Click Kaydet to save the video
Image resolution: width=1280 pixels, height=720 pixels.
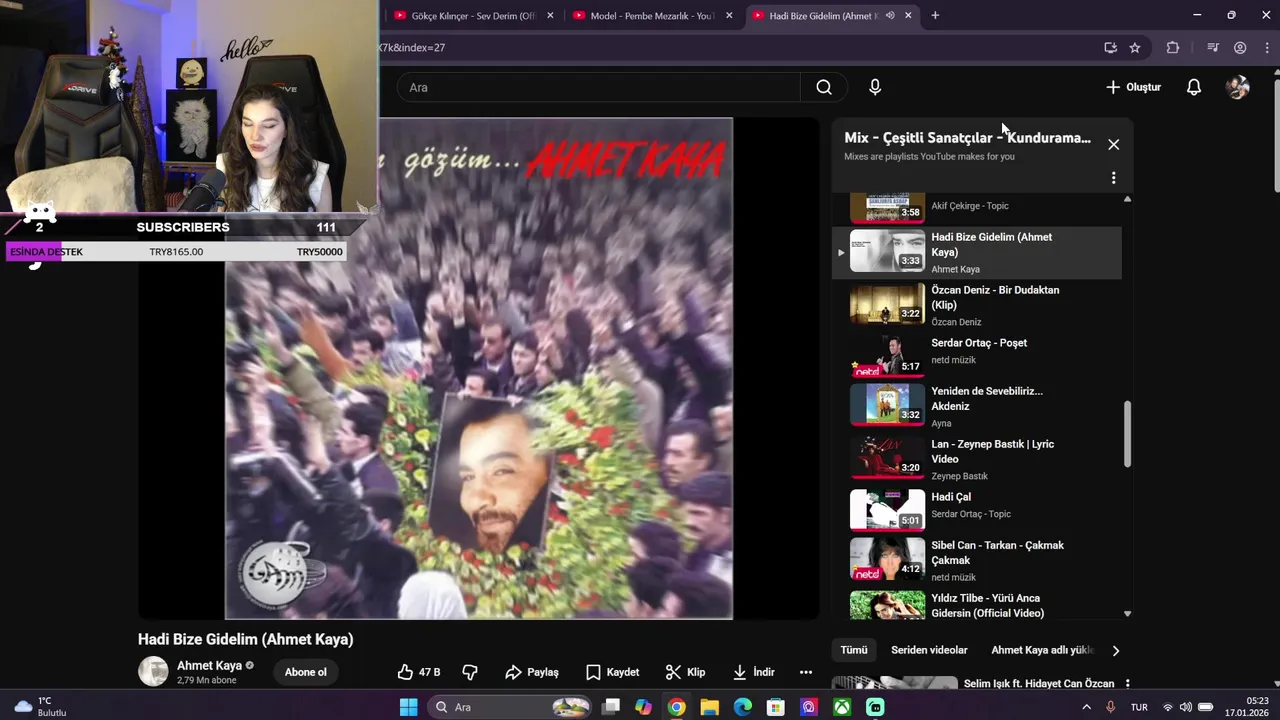click(x=612, y=672)
